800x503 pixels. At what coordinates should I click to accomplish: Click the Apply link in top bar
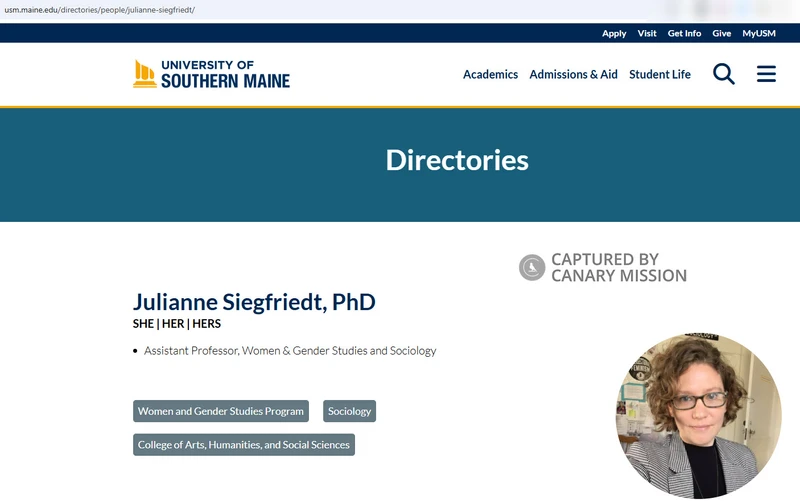point(614,33)
